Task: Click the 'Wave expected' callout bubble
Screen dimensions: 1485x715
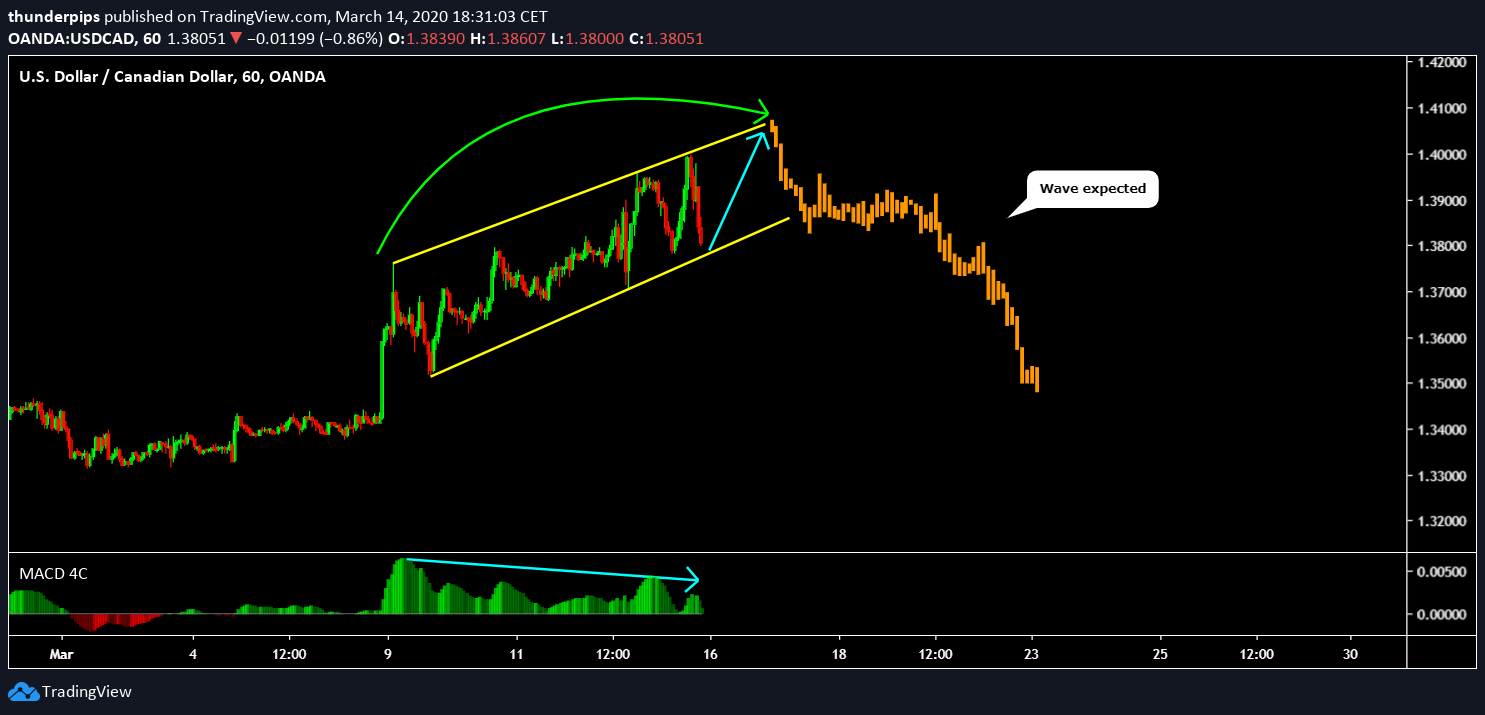Action: click(x=1094, y=189)
